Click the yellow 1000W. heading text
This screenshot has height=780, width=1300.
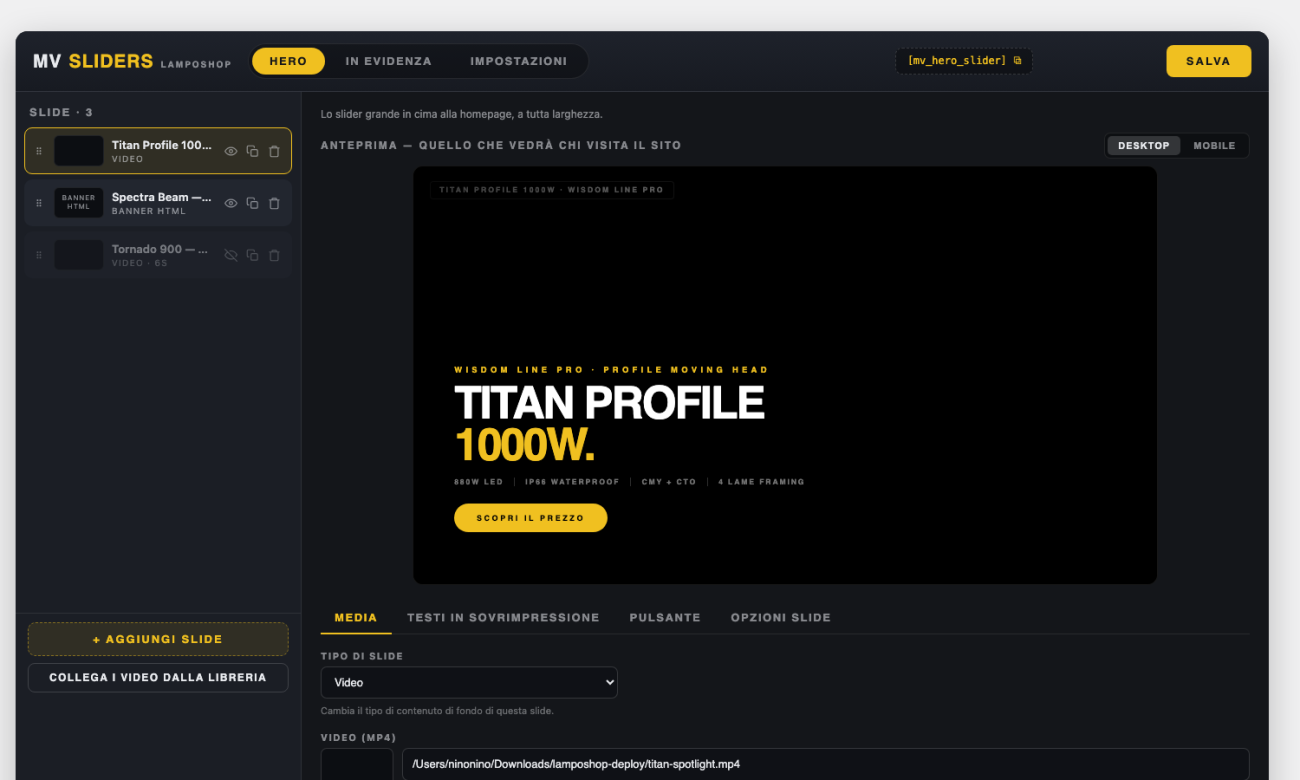525,446
